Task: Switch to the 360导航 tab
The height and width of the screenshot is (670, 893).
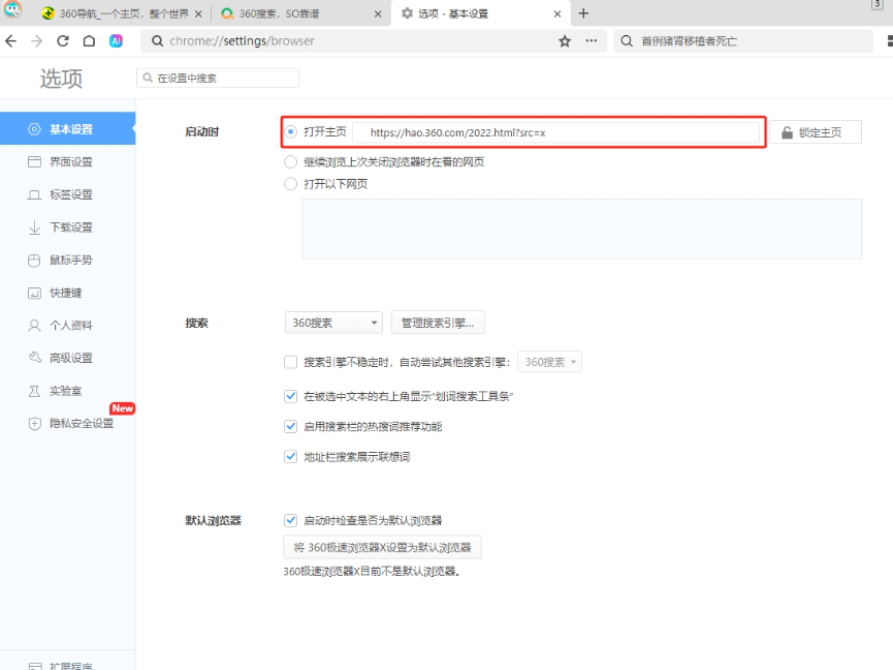Action: [121, 14]
